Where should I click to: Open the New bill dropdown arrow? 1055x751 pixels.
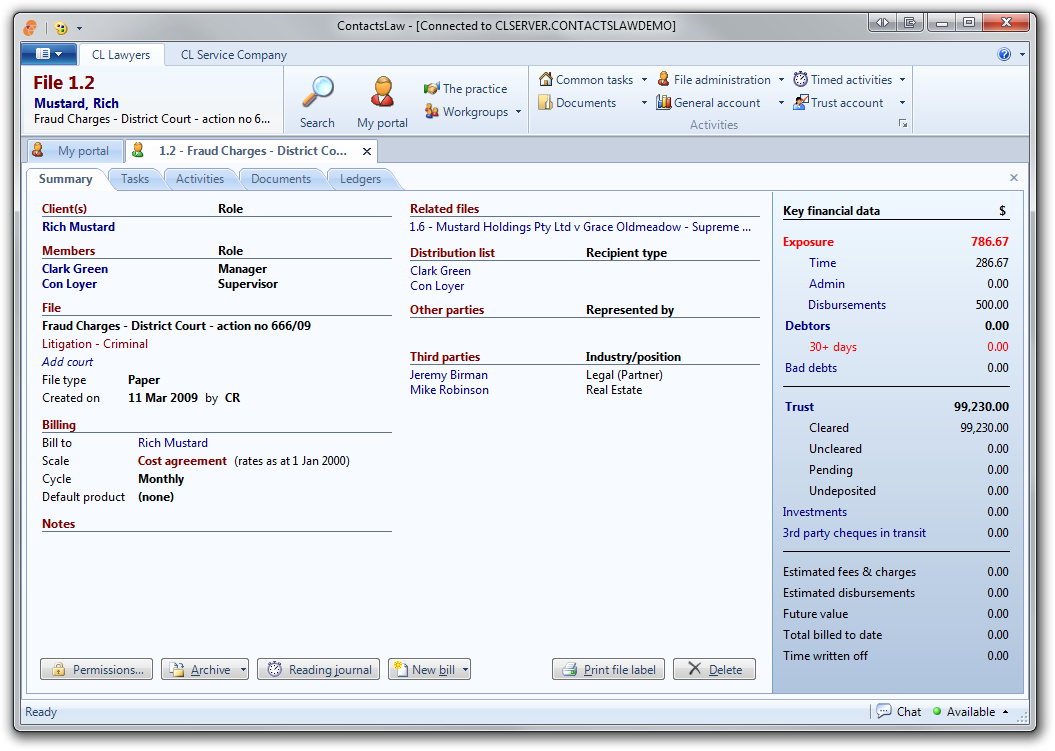pyautogui.click(x=465, y=670)
